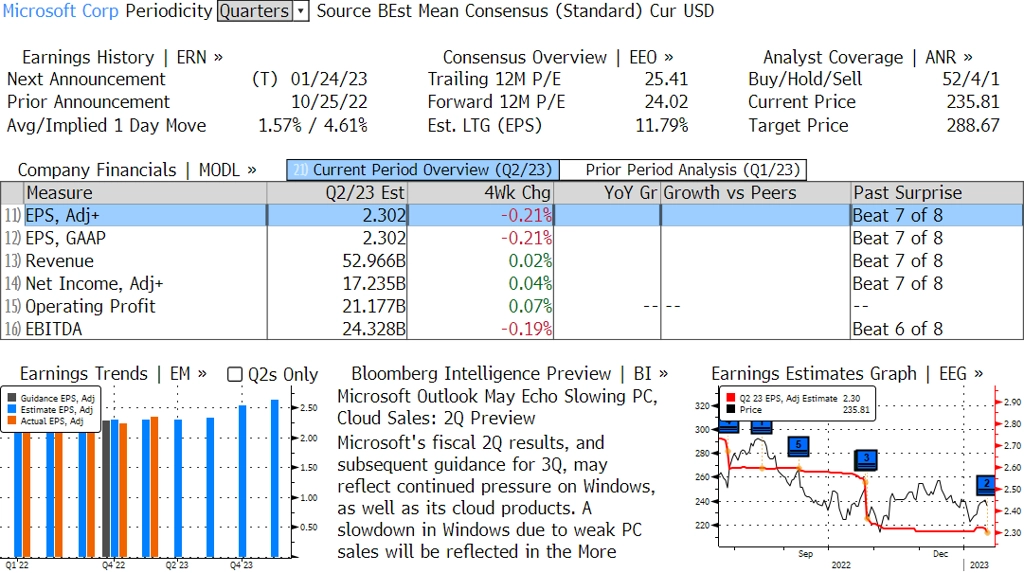
Task: Click the Buy/Hold/Sell value 52/4/1
Action: [970, 80]
